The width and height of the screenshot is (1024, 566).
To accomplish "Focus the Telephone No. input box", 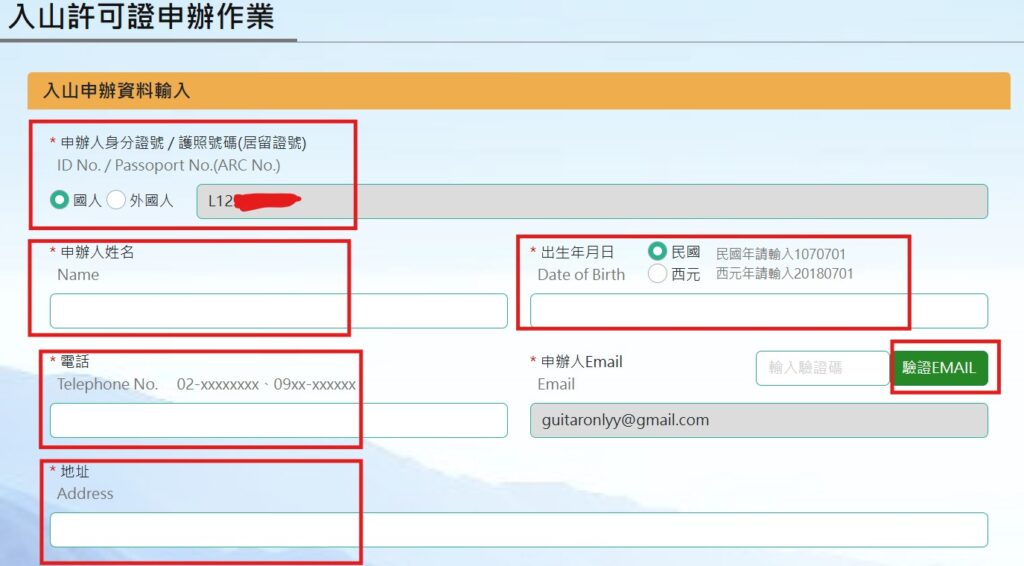I will (278, 420).
